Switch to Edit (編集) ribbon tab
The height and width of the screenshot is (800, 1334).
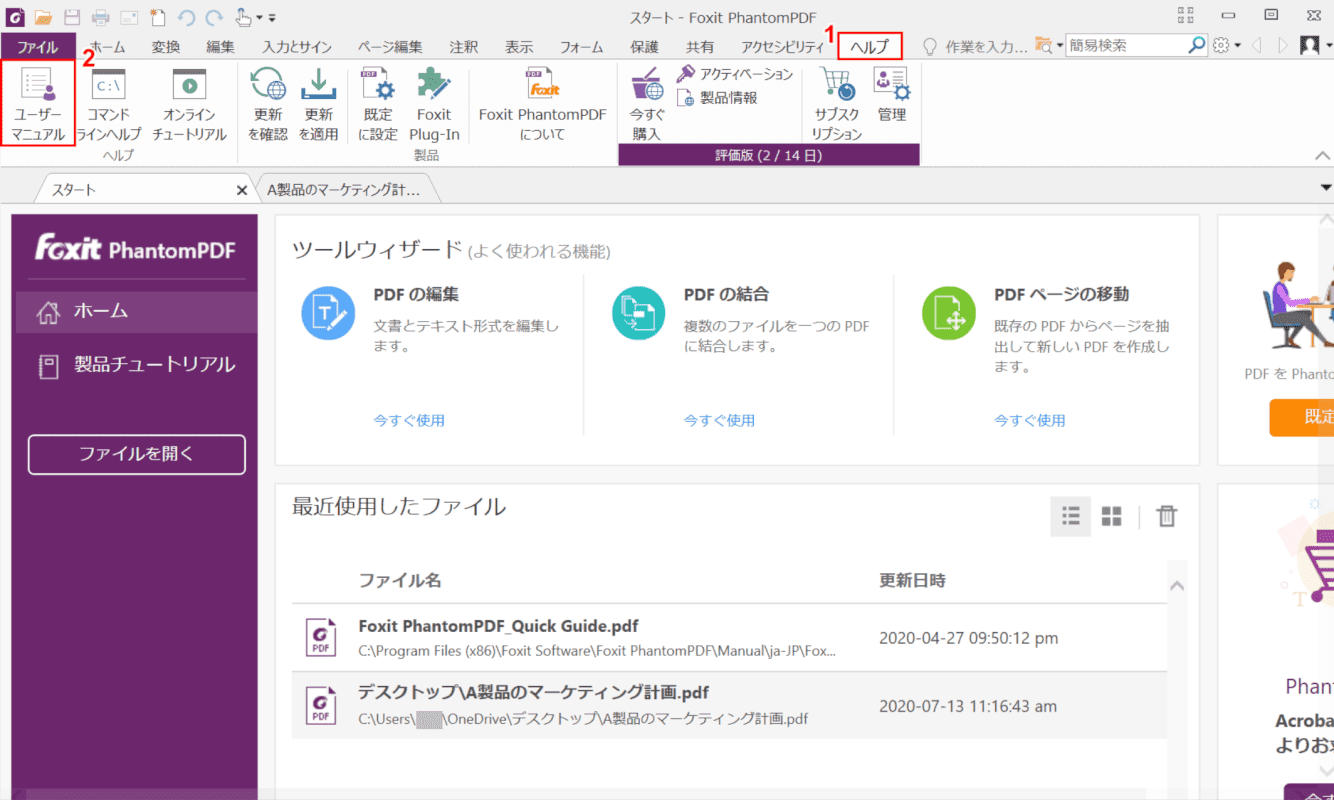pyautogui.click(x=220, y=46)
